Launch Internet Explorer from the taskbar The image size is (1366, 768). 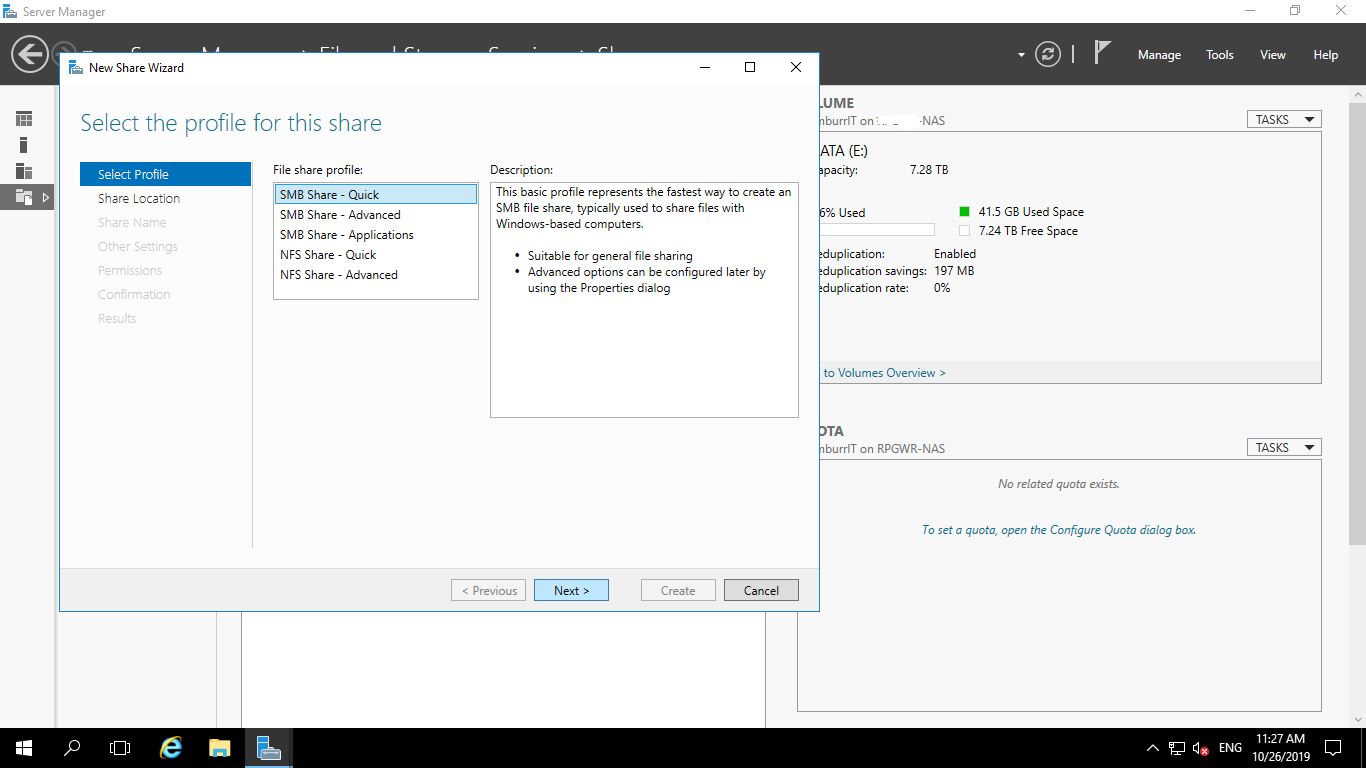pos(170,747)
